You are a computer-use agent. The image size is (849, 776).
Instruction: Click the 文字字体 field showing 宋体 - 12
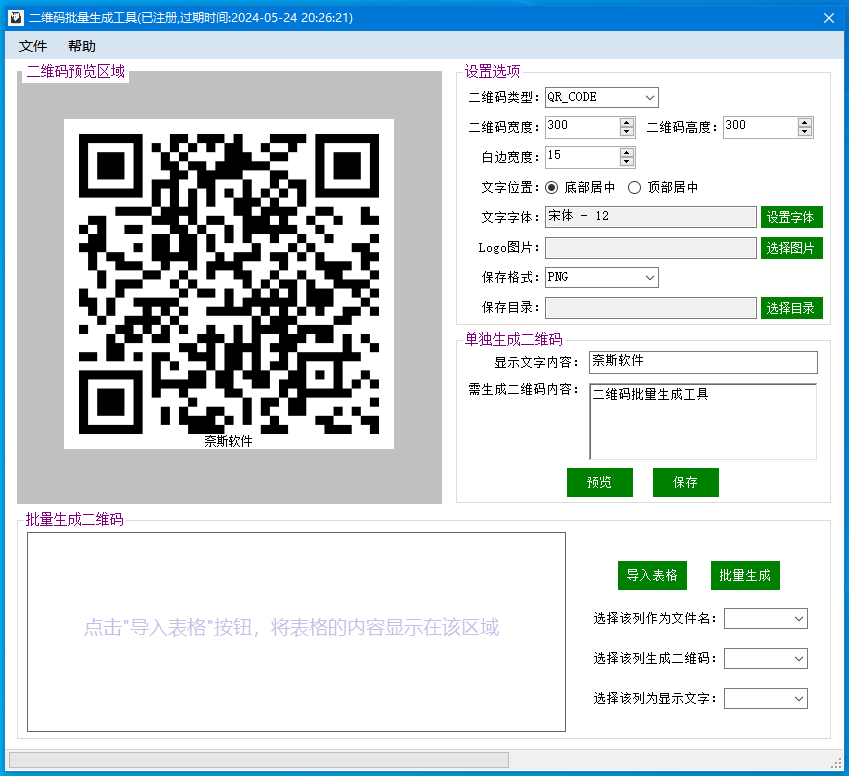[x=650, y=217]
